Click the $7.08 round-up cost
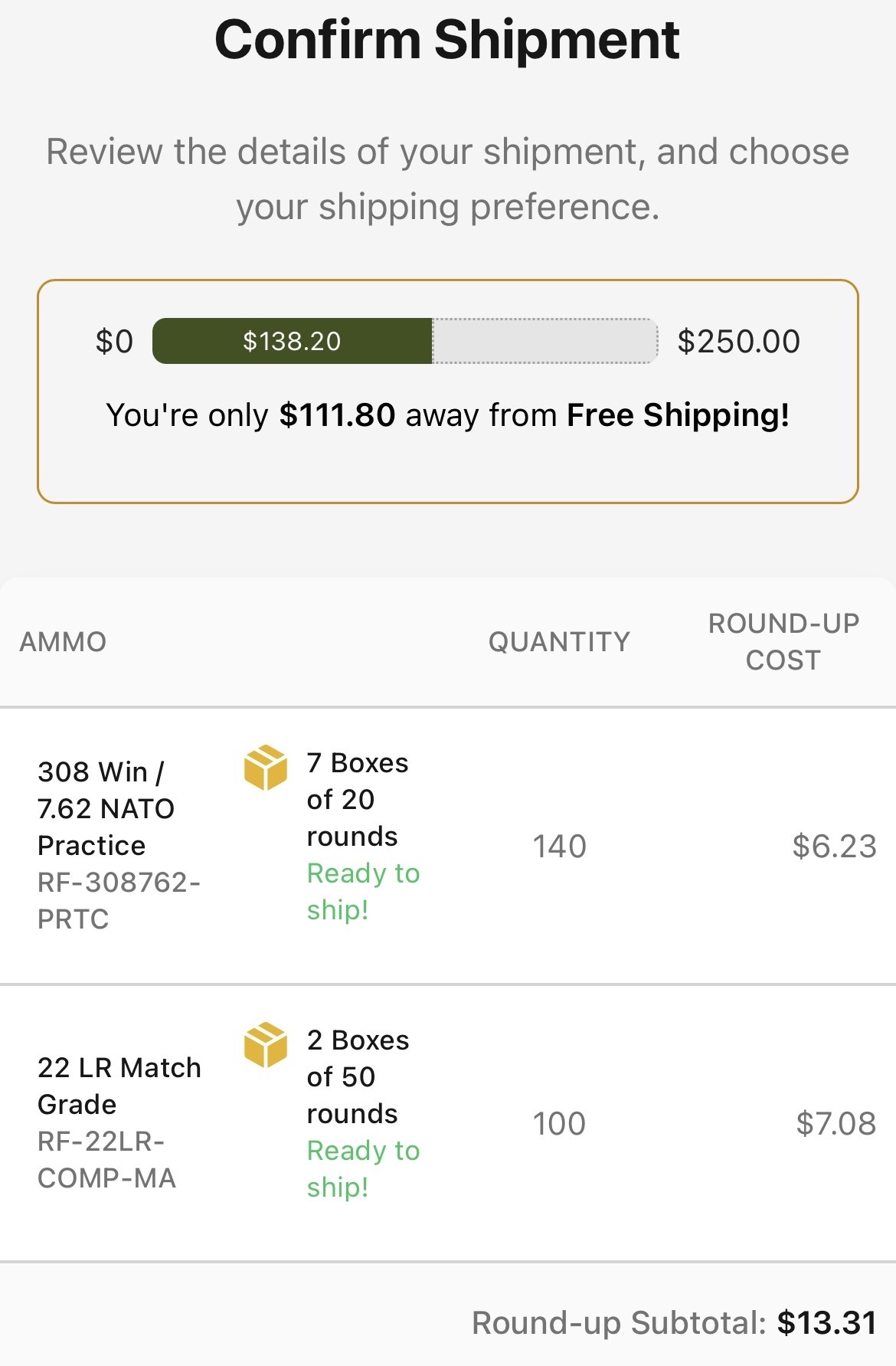Viewport: 896px width, 1366px height. pos(836,1123)
